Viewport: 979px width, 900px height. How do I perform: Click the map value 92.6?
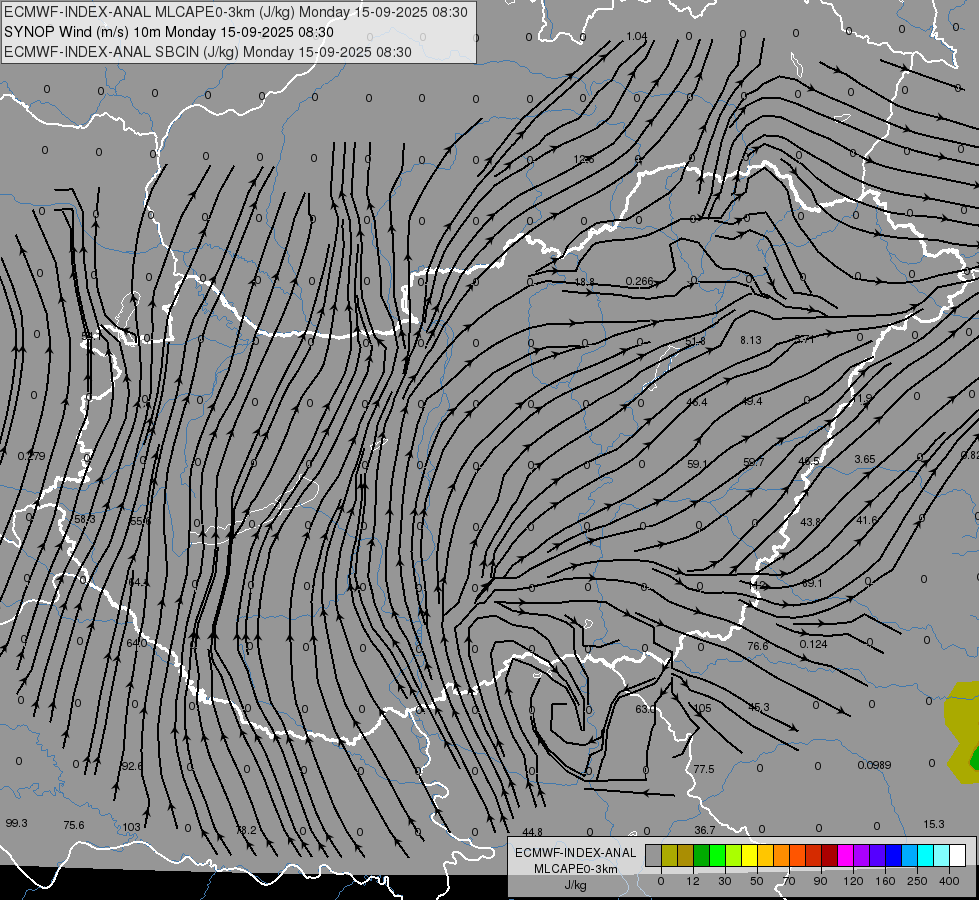click(x=132, y=766)
